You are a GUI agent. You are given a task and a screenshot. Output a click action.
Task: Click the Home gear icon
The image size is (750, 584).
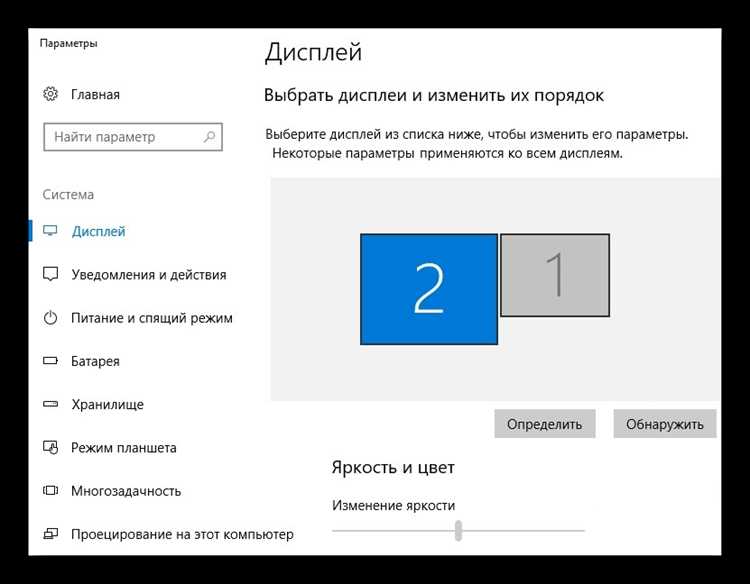[50, 94]
